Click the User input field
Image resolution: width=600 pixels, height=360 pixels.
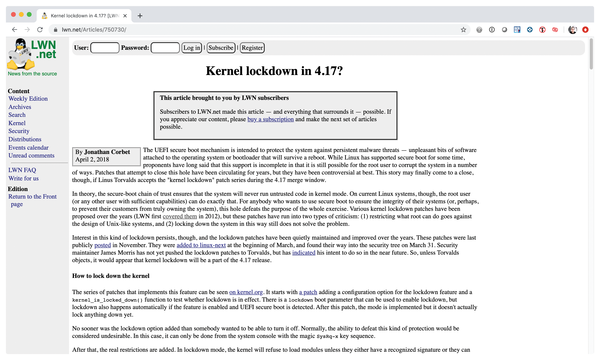point(105,48)
